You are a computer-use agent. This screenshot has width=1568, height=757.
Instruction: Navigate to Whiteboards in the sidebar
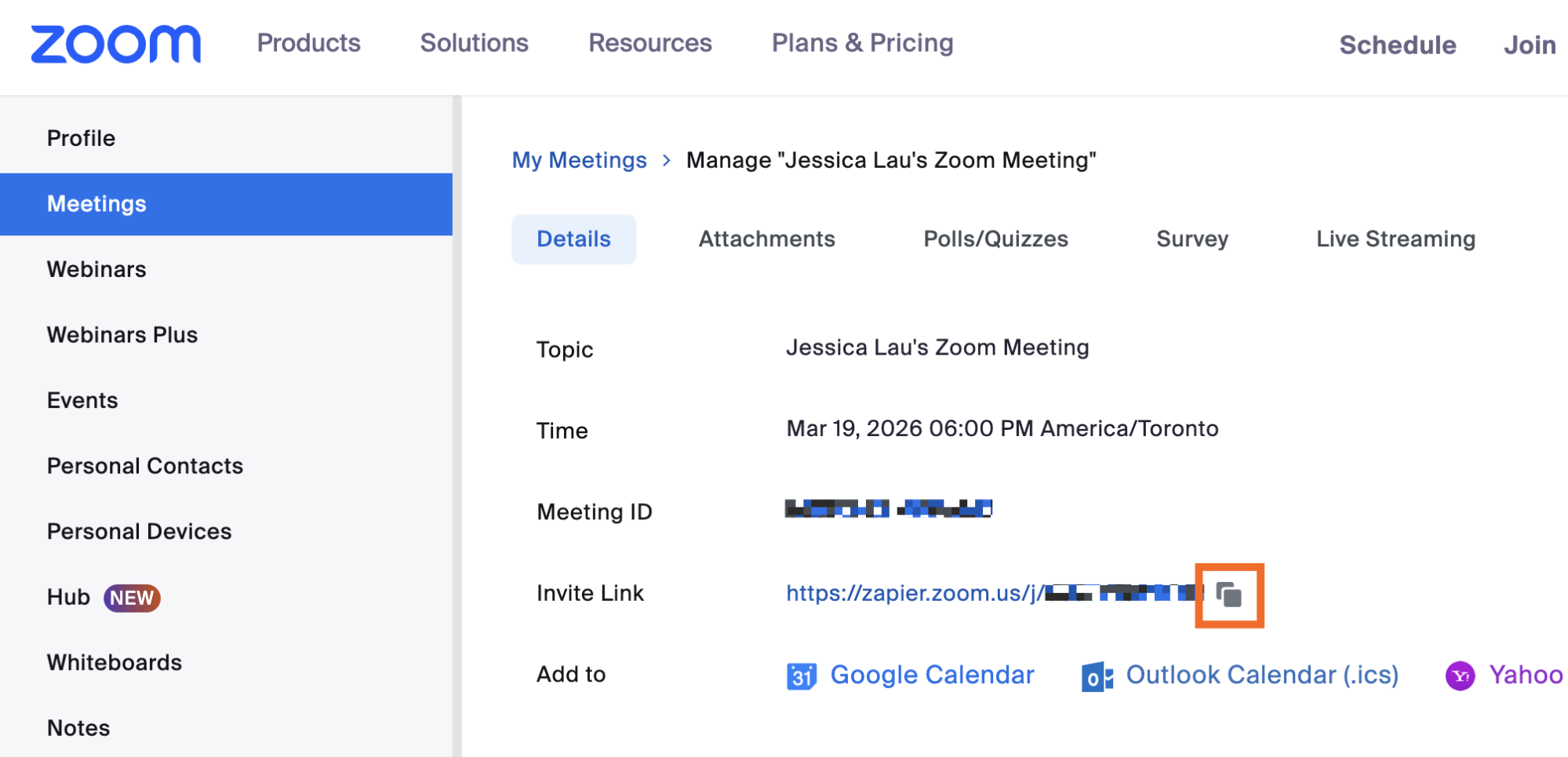[x=115, y=663]
